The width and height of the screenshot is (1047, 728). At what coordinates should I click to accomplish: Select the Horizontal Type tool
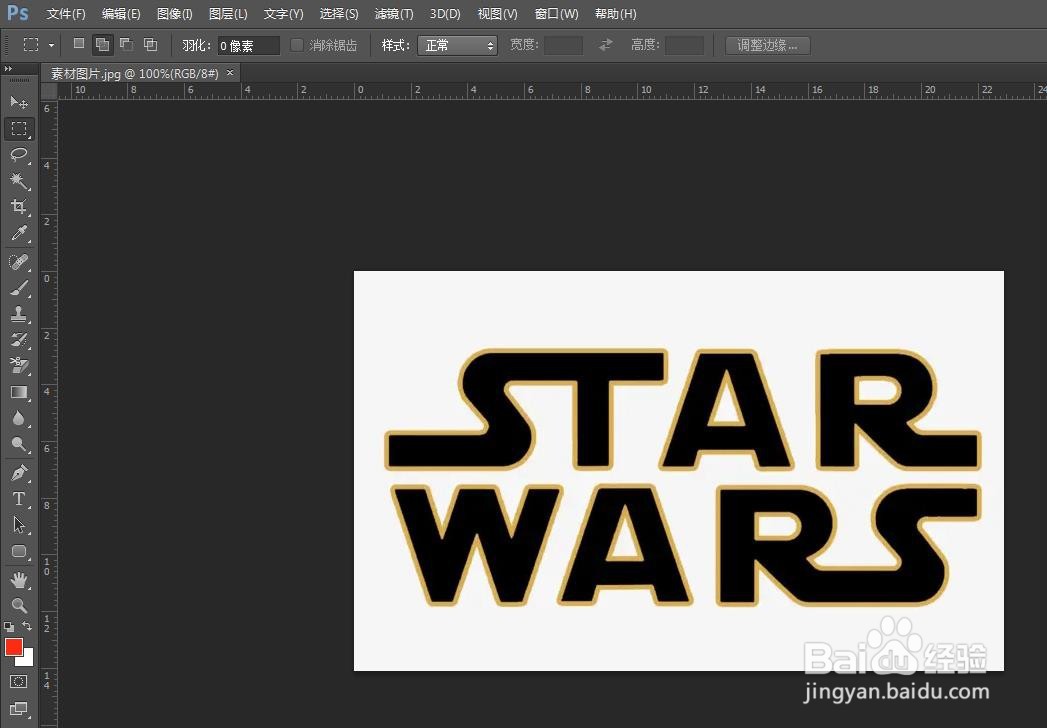pos(19,499)
